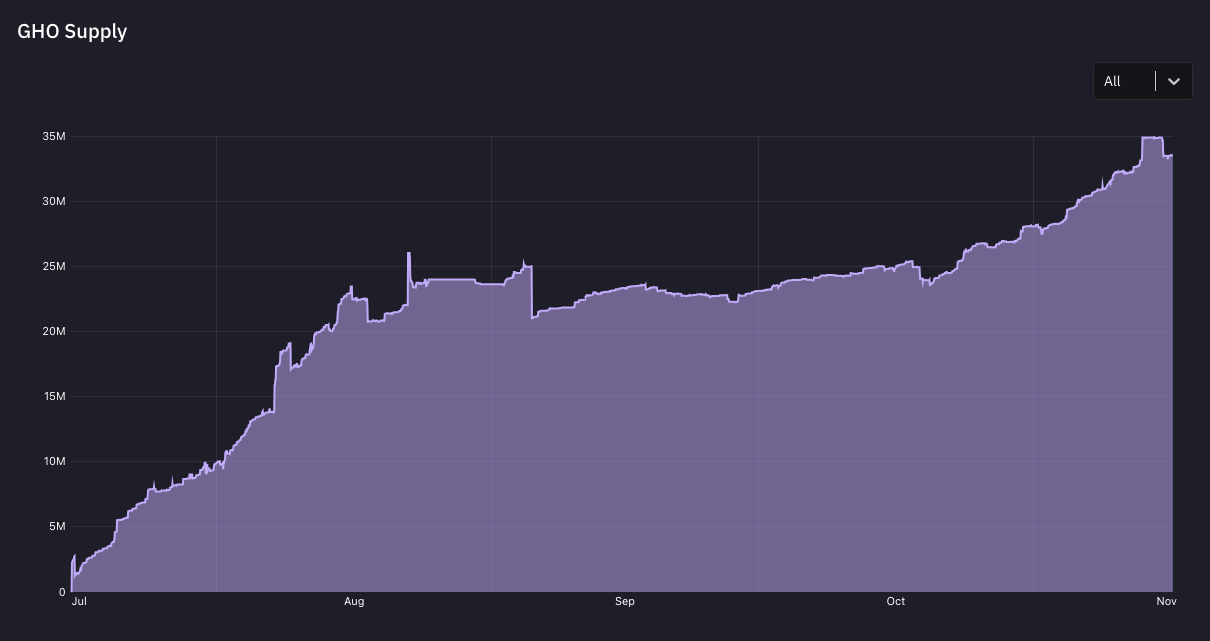Viewport: 1210px width, 641px height.
Task: Click the 35M y-axis label
Action: pos(54,136)
